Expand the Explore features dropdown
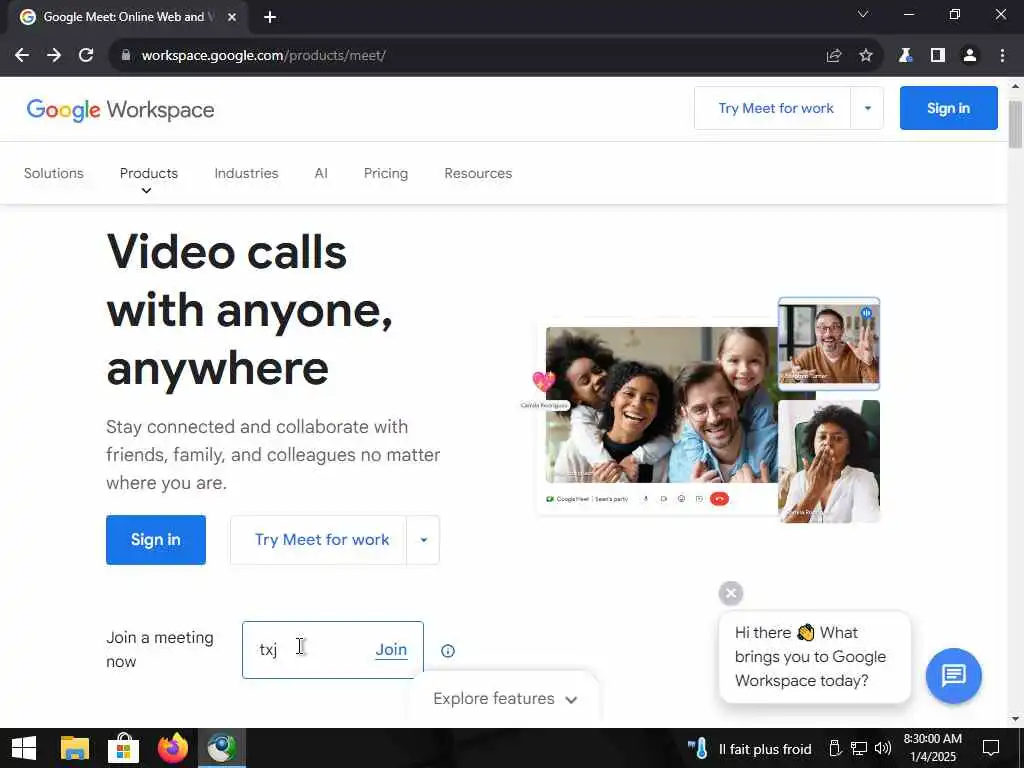This screenshot has height=768, width=1024. coord(505,699)
